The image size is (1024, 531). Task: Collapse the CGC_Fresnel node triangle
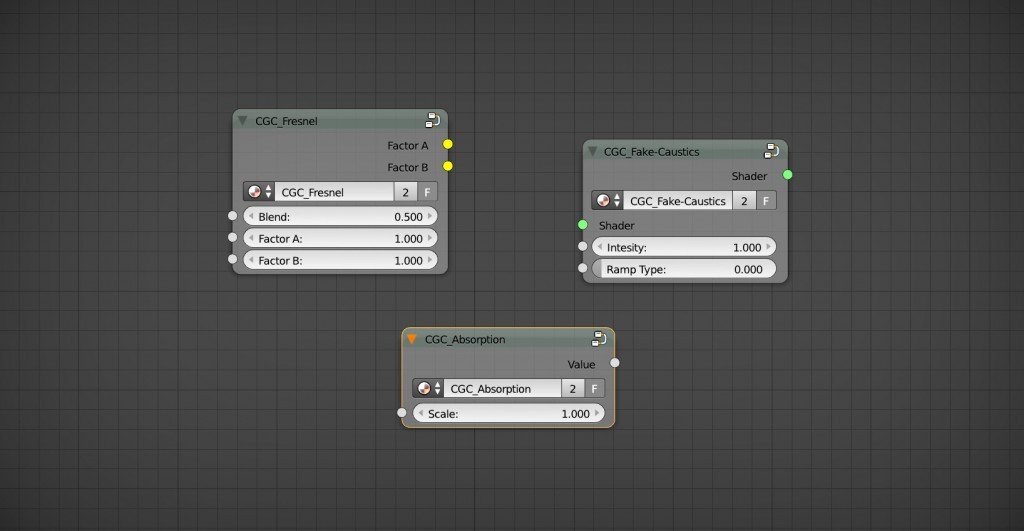point(243,121)
